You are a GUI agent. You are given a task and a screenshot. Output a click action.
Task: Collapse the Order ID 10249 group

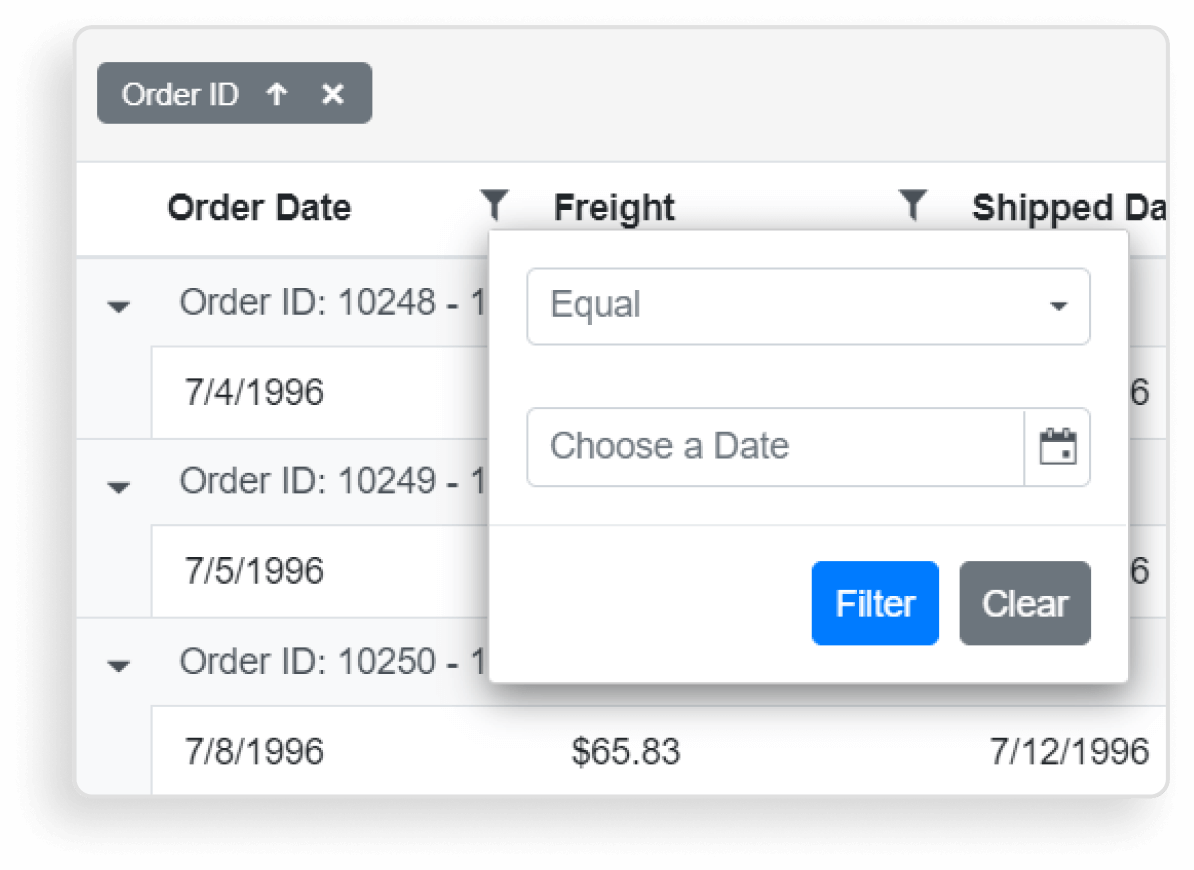coord(119,486)
